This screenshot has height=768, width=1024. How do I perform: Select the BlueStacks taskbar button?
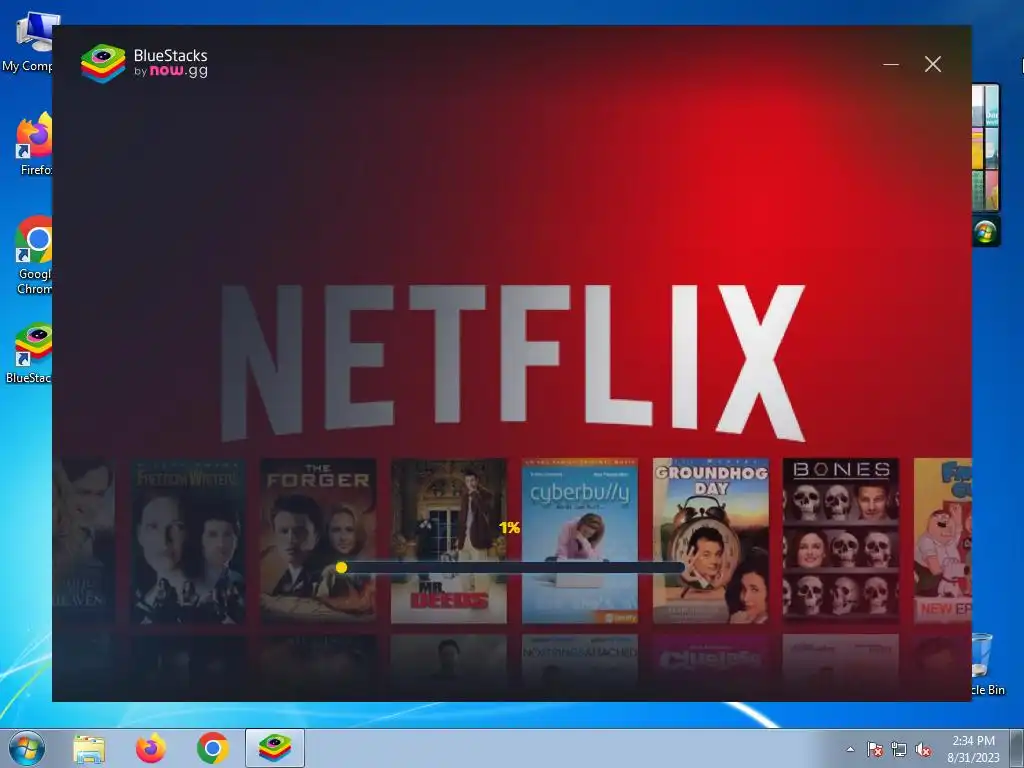[275, 748]
